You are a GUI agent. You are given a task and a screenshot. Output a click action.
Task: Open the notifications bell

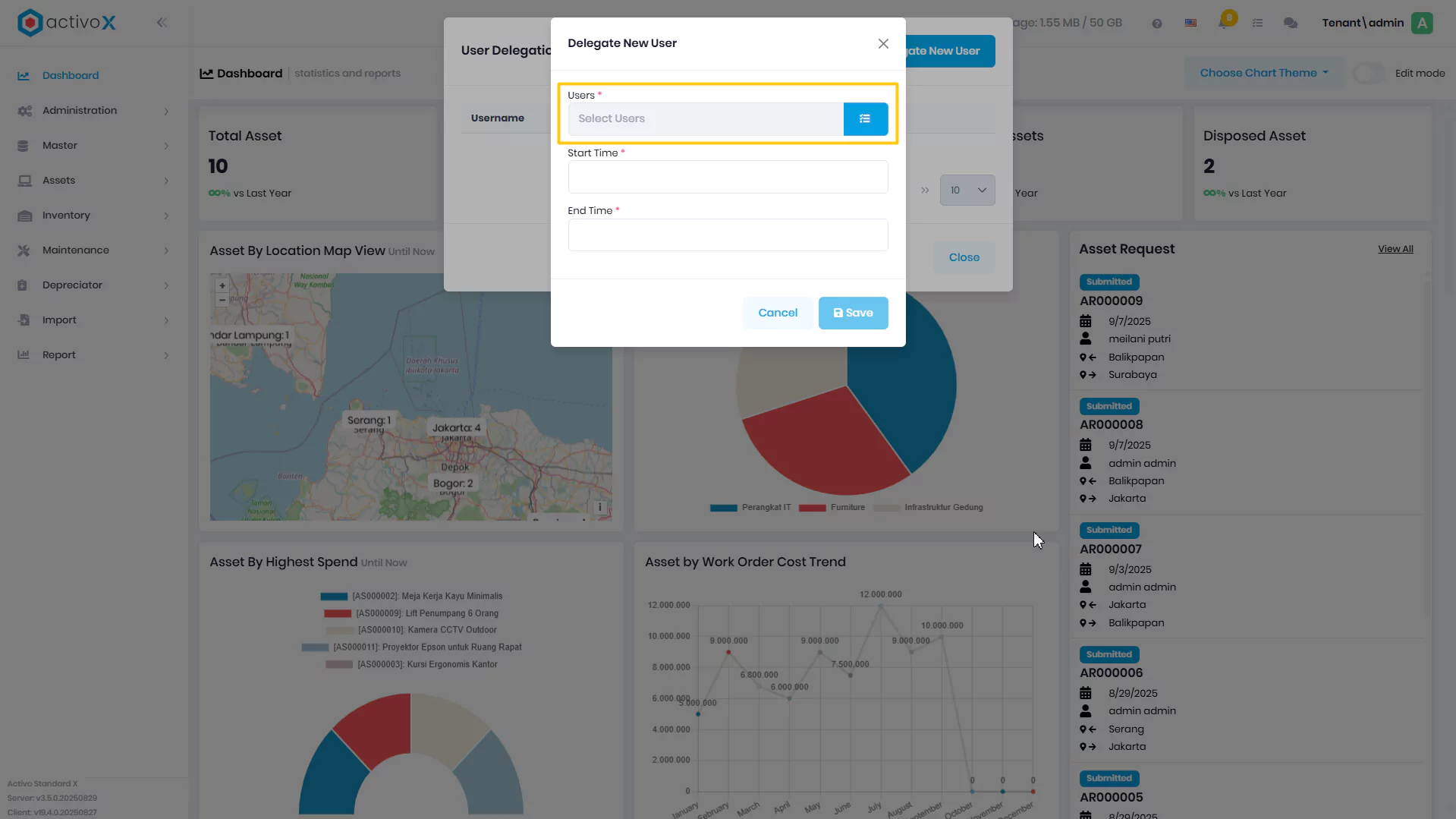(x=1224, y=22)
